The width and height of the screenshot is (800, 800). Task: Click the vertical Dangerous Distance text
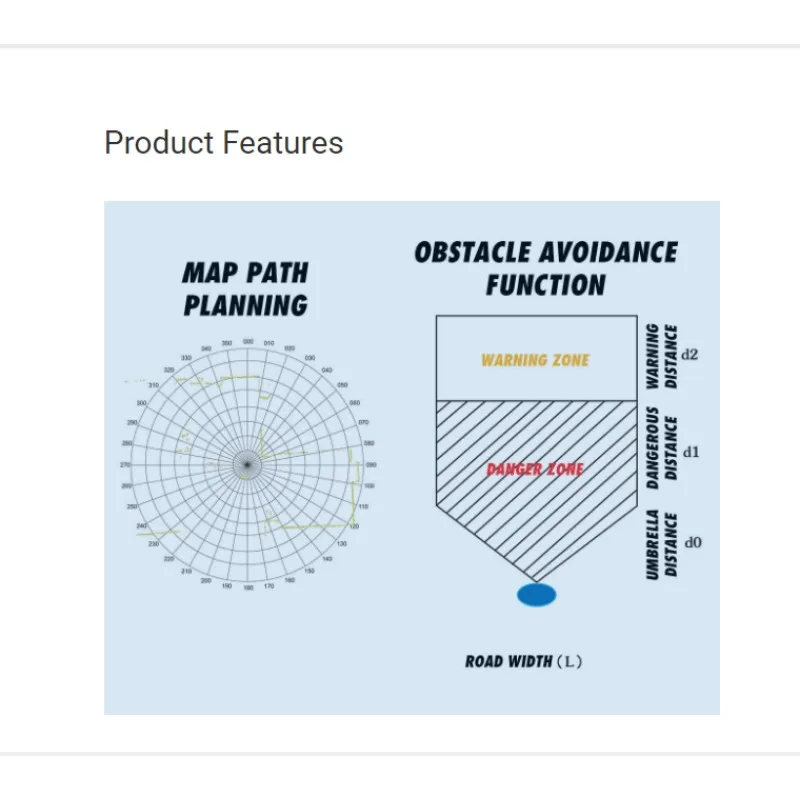point(661,447)
